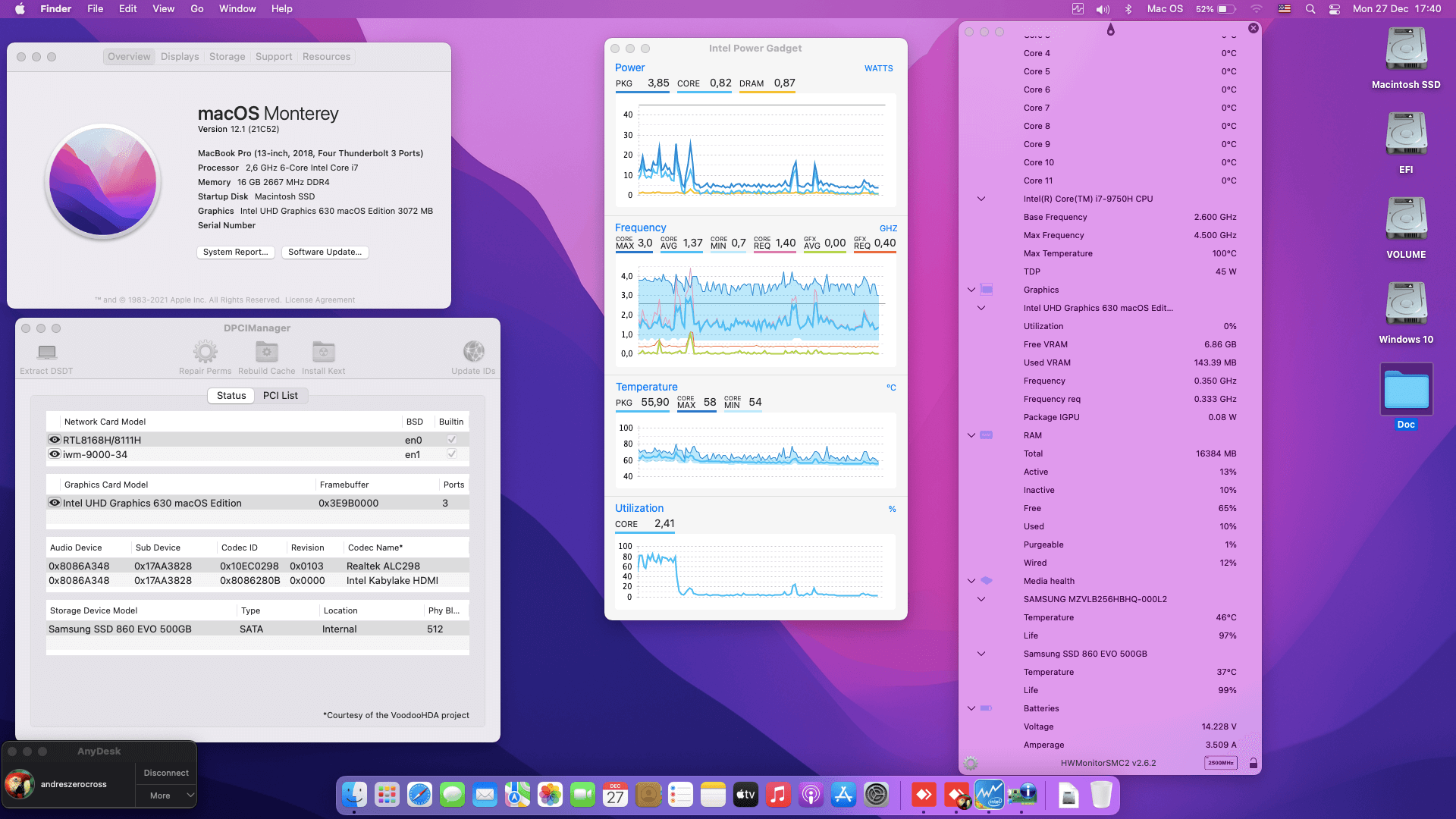1456x819 pixels.
Task: Close HWMonitor panel with X button
Action: tap(1253, 28)
